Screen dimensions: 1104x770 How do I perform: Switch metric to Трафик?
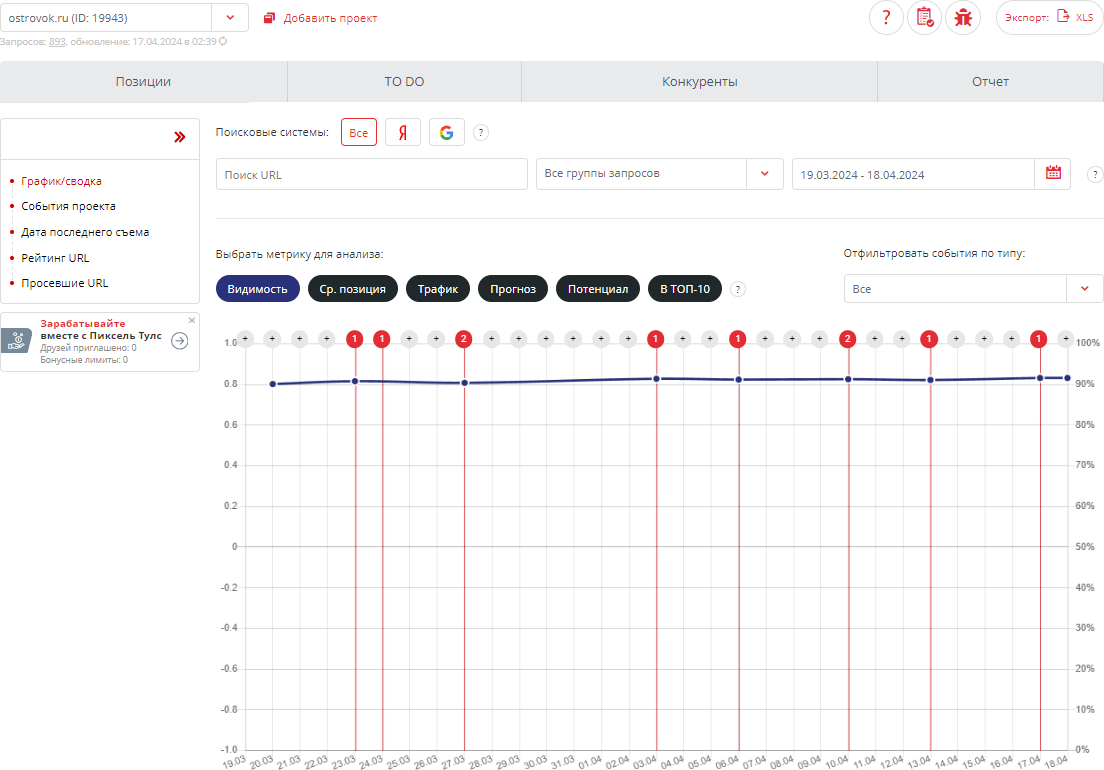(x=438, y=289)
